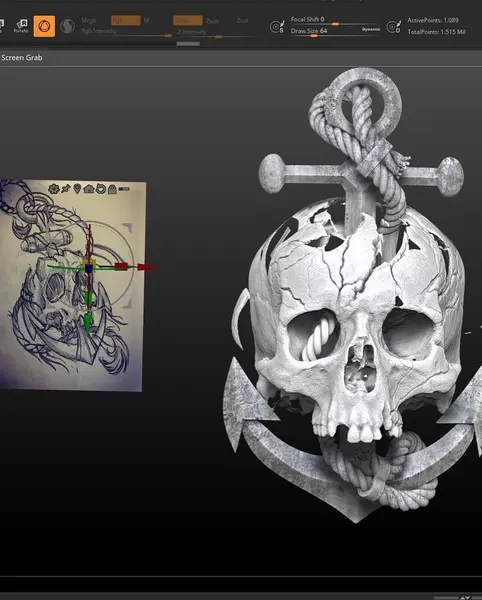482x600 pixels.
Task: Toggle the Gizmo sticky pin icon
Action: (x=66, y=189)
